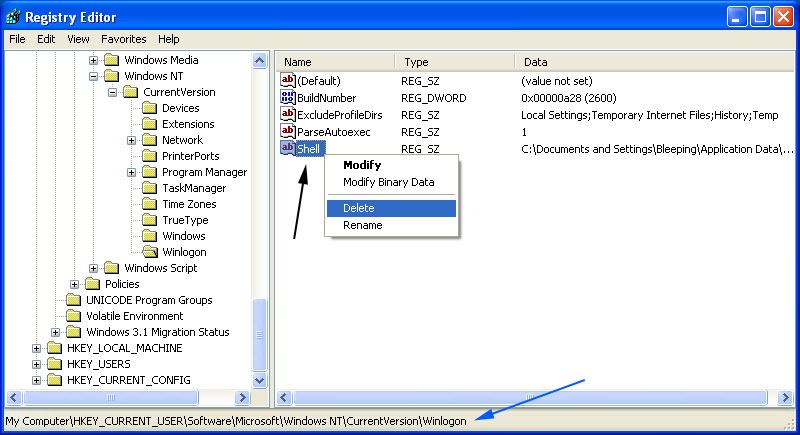
Task: Expand the HKEY_USERS hive
Action: [x=36, y=364]
